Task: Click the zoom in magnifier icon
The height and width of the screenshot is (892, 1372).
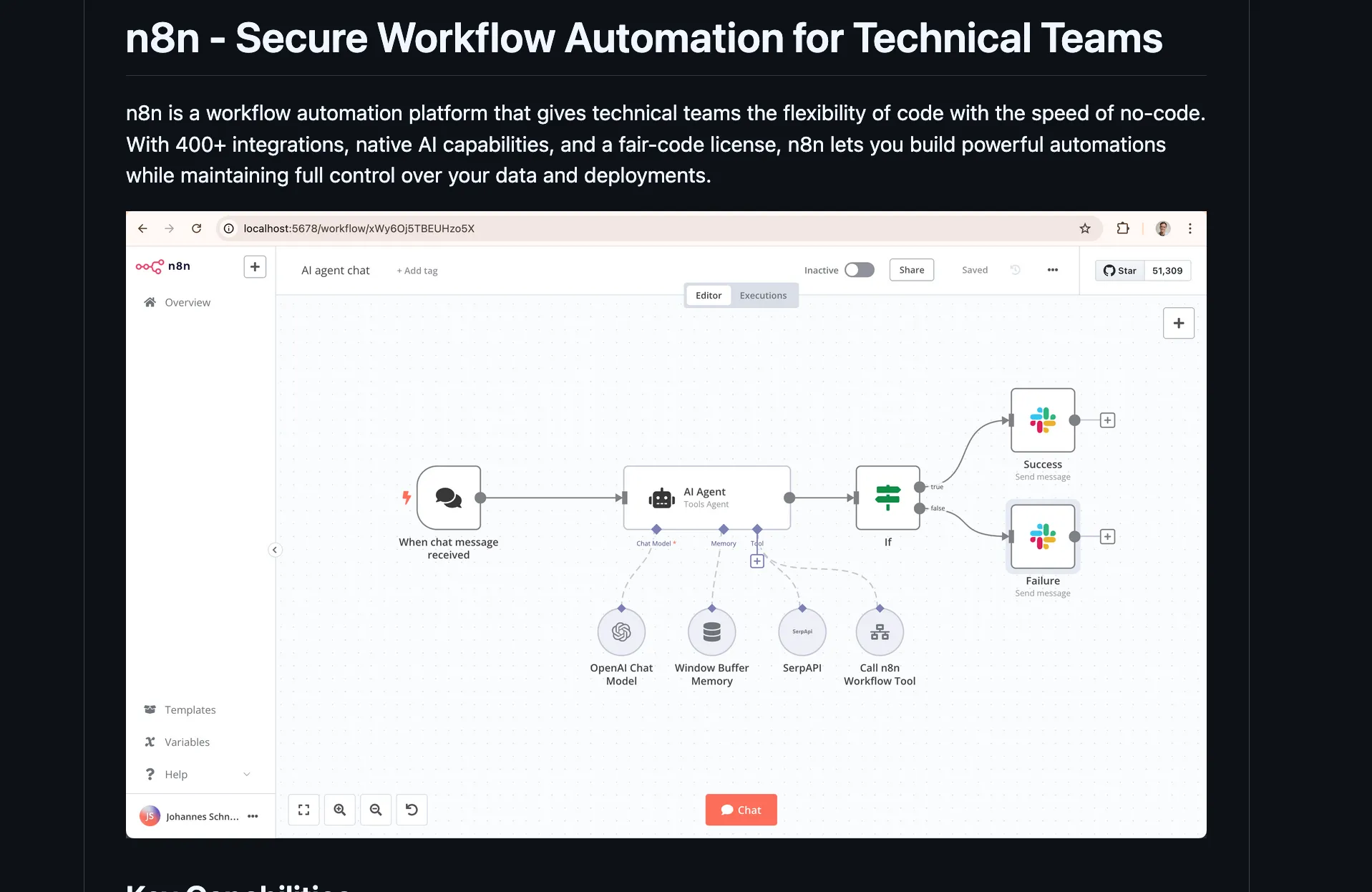Action: click(x=340, y=810)
